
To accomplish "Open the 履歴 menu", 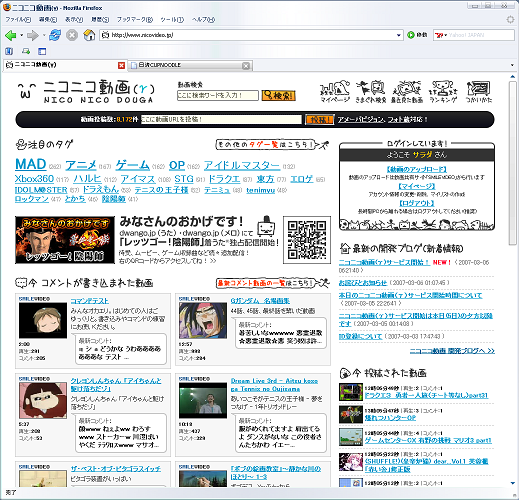I will pos(100,20).
